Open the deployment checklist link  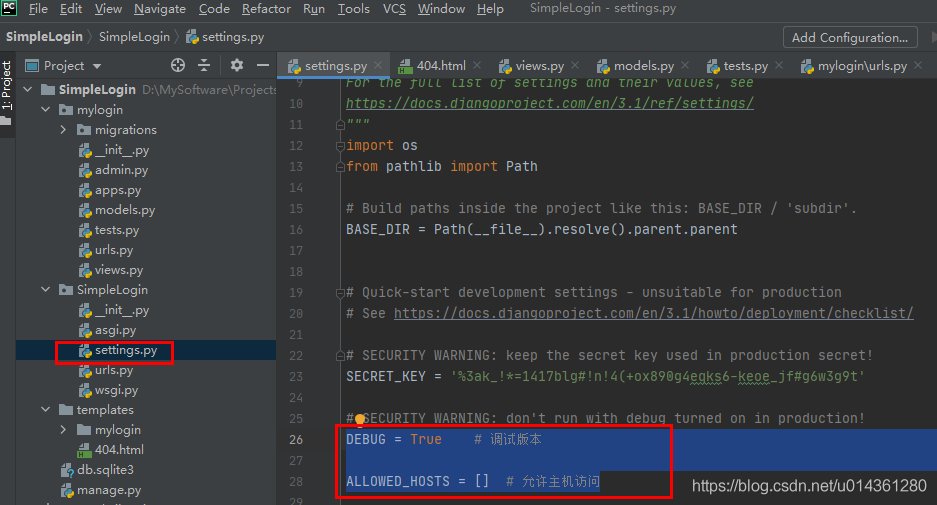coord(653,313)
